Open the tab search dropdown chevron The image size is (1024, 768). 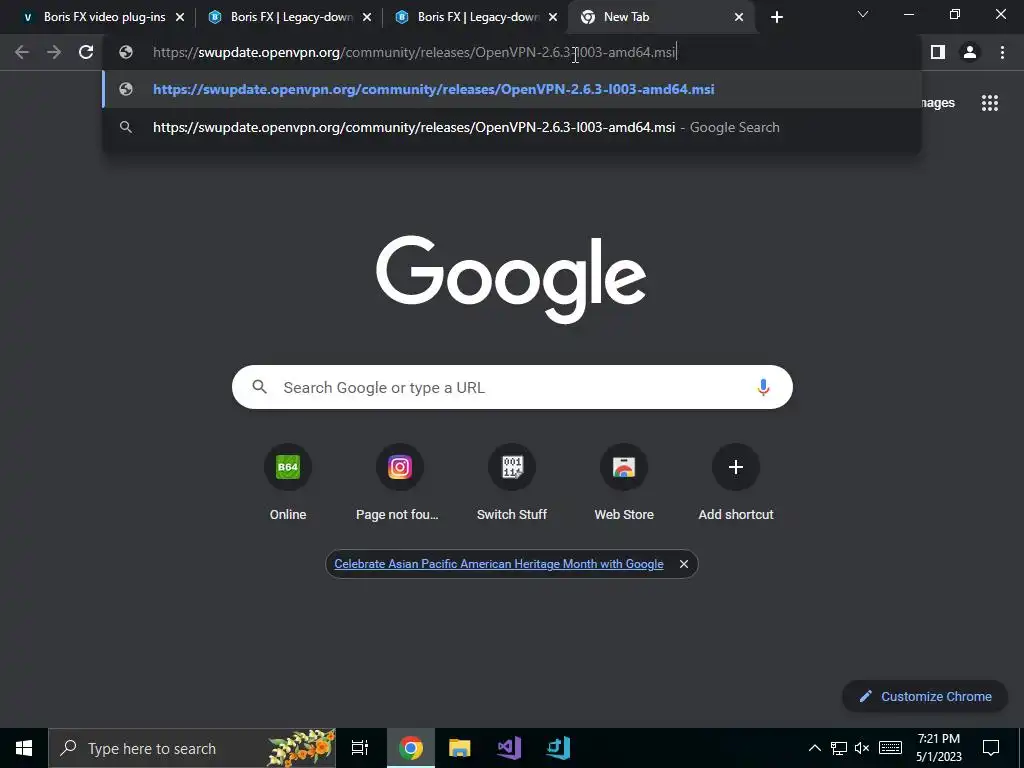pos(863,14)
